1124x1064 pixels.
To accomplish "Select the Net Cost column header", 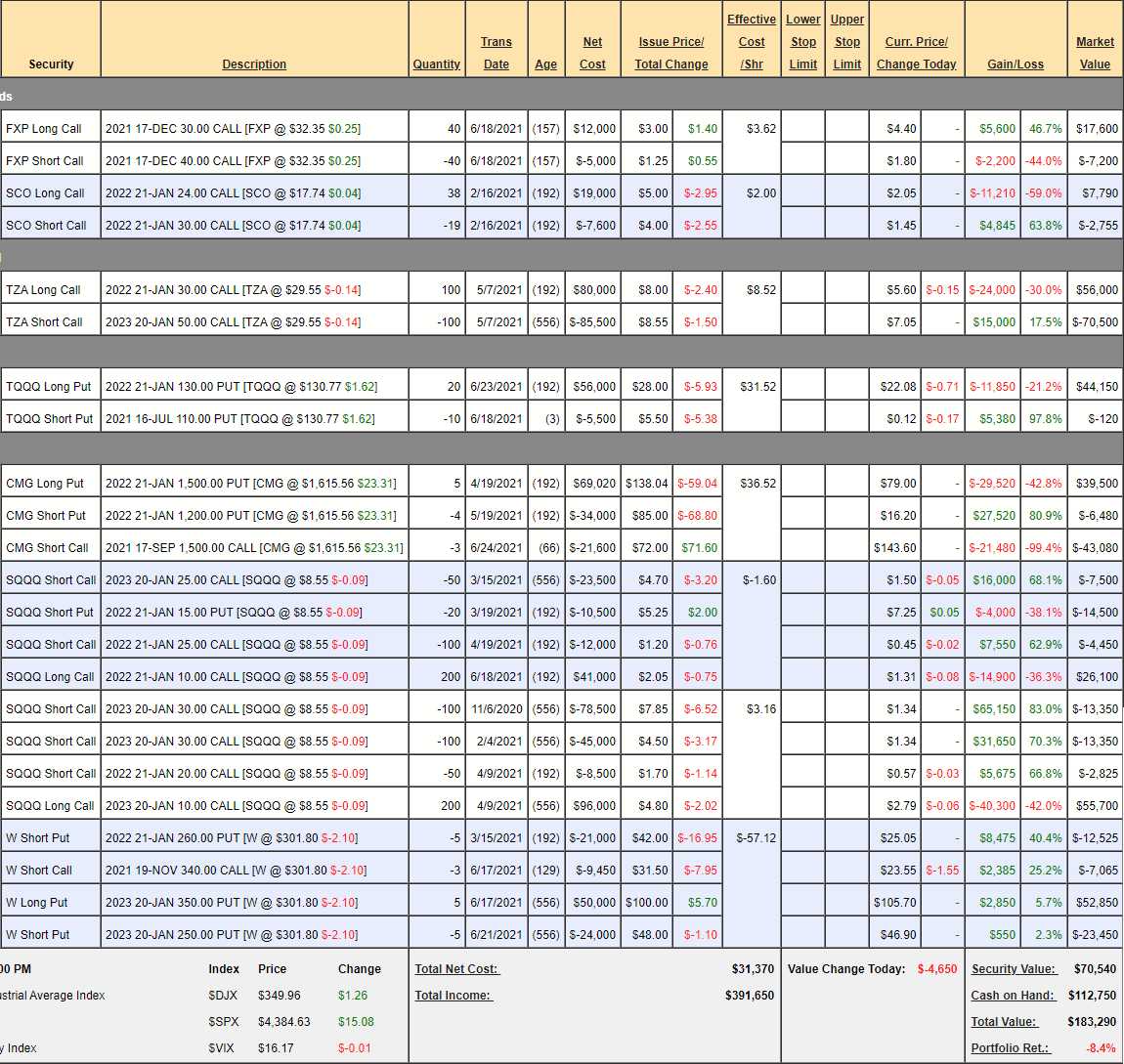I will click(592, 53).
